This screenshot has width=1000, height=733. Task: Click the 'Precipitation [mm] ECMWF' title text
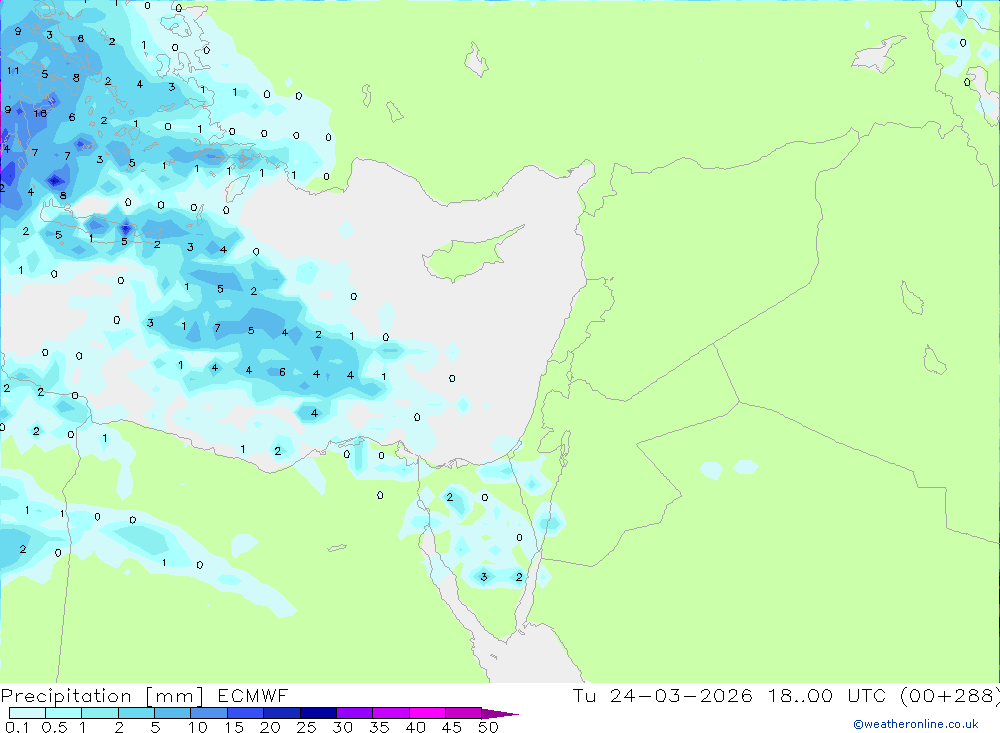[x=145, y=695]
